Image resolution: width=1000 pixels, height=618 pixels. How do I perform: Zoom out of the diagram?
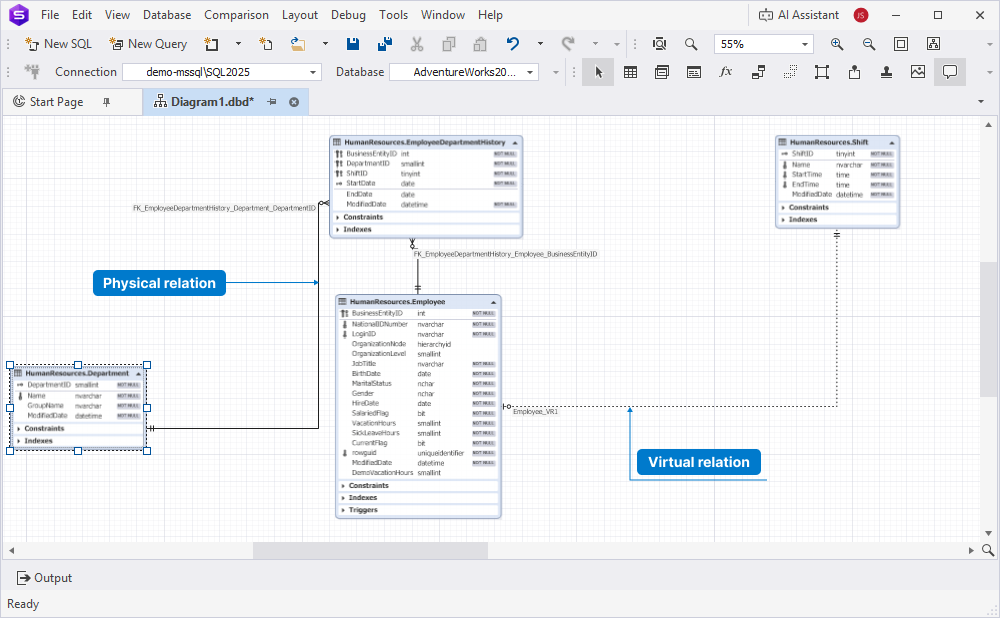tap(869, 44)
